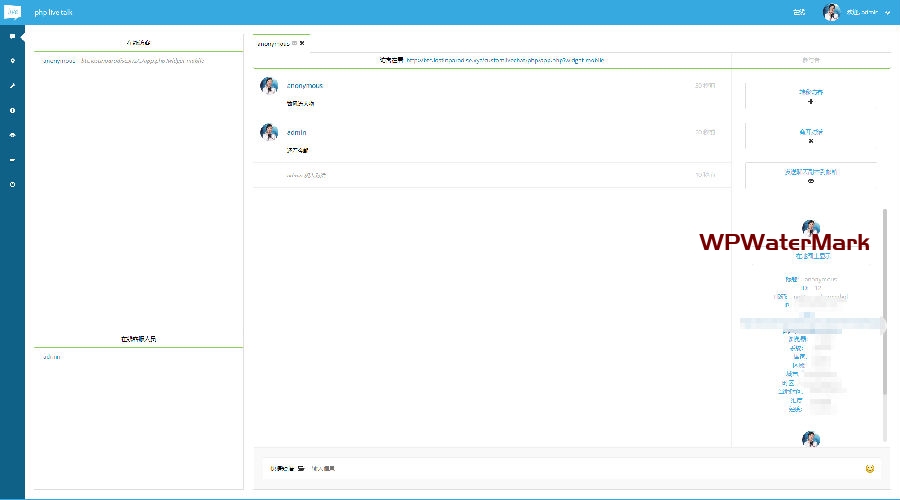Expand the admin user dropdown arrow
The width and height of the screenshot is (900, 500).
click(x=887, y=13)
